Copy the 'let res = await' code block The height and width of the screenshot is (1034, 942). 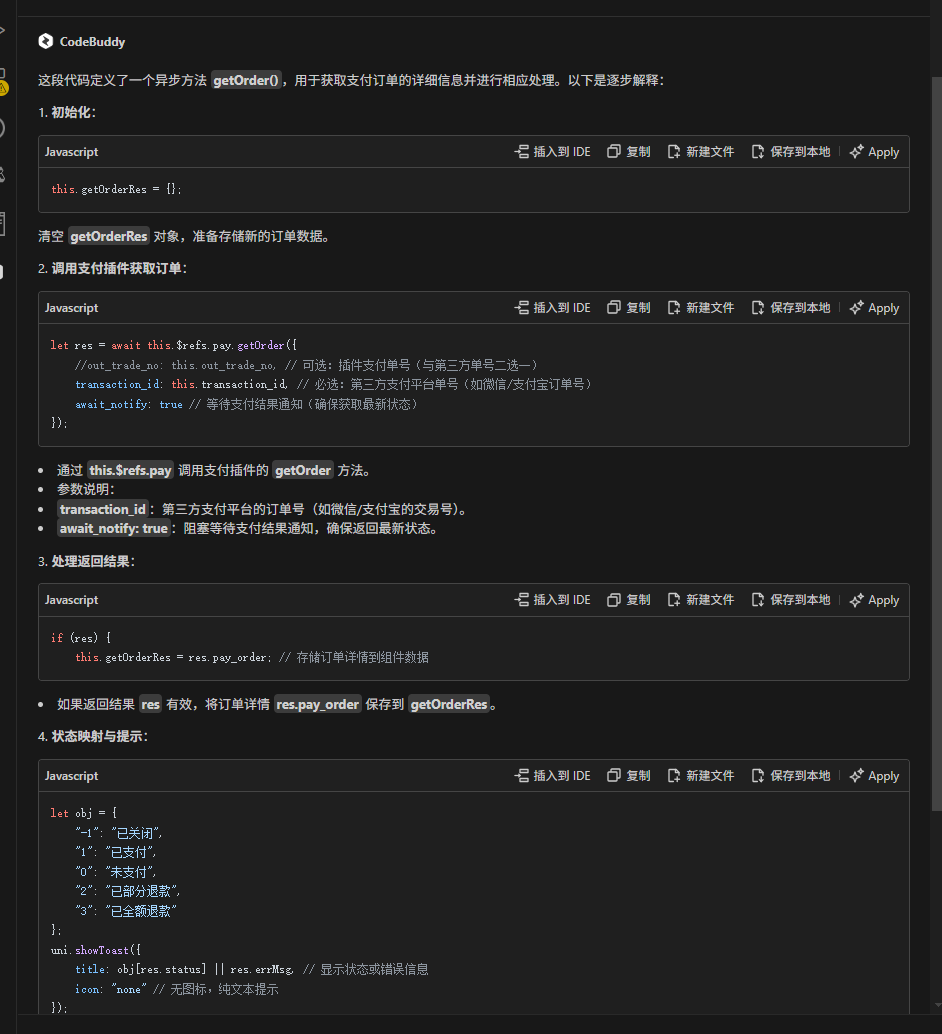pos(629,307)
